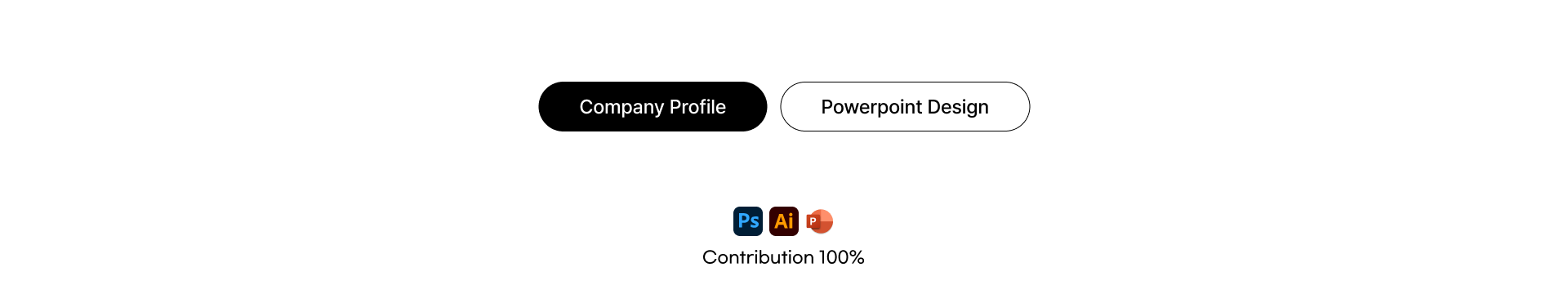Click the dark navy Photoshop square

748,221
